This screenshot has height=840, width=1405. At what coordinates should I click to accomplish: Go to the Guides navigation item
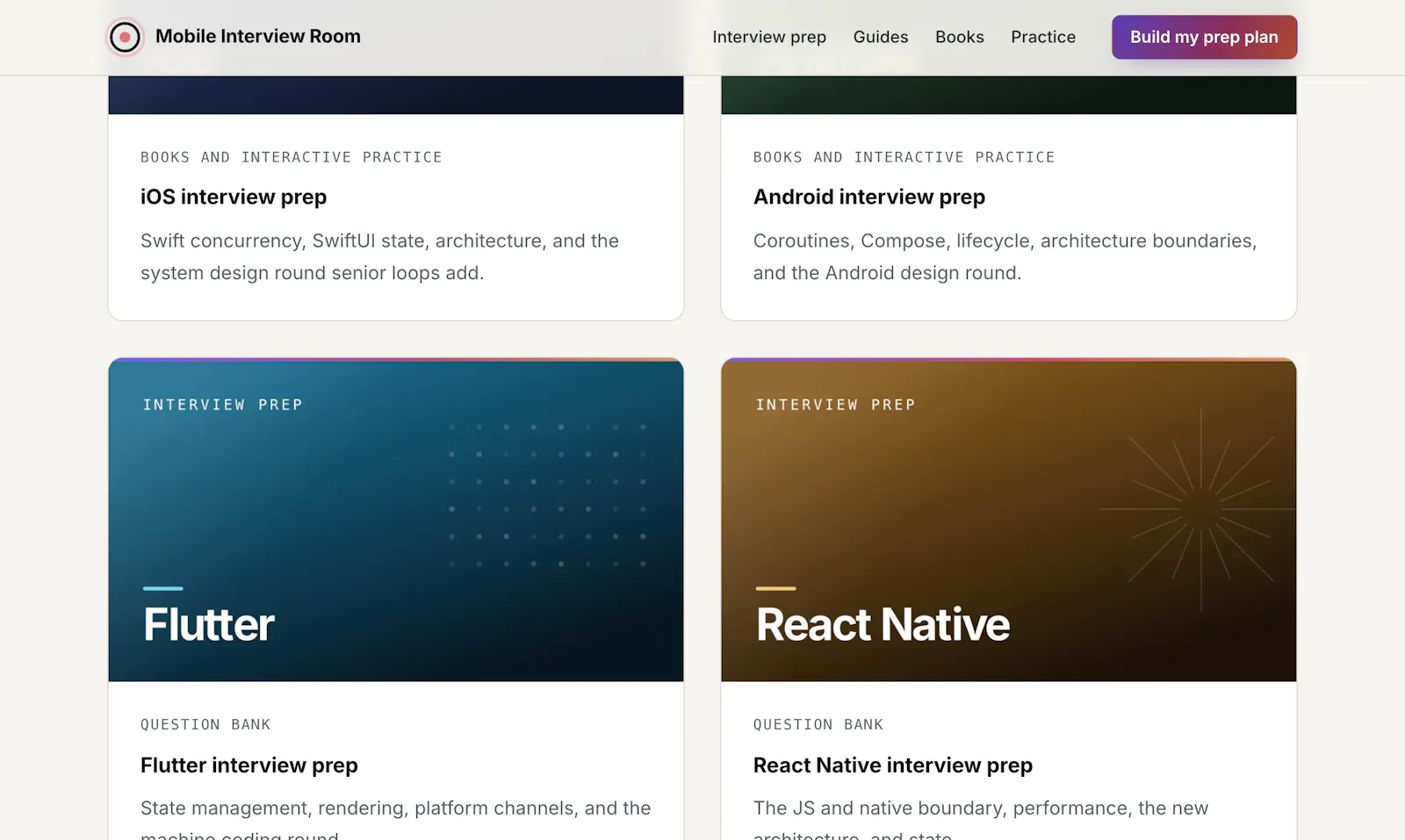[881, 37]
